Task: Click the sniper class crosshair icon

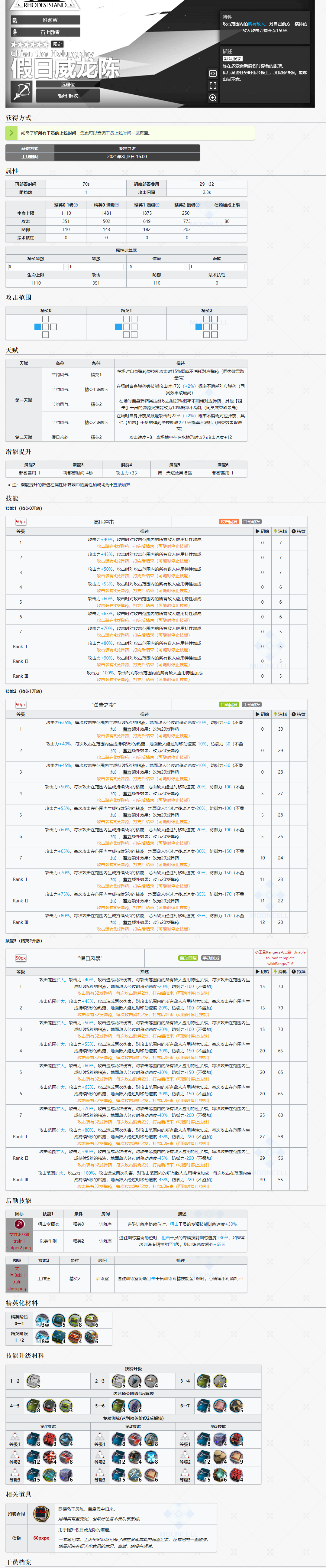Action: (x=22, y=92)
